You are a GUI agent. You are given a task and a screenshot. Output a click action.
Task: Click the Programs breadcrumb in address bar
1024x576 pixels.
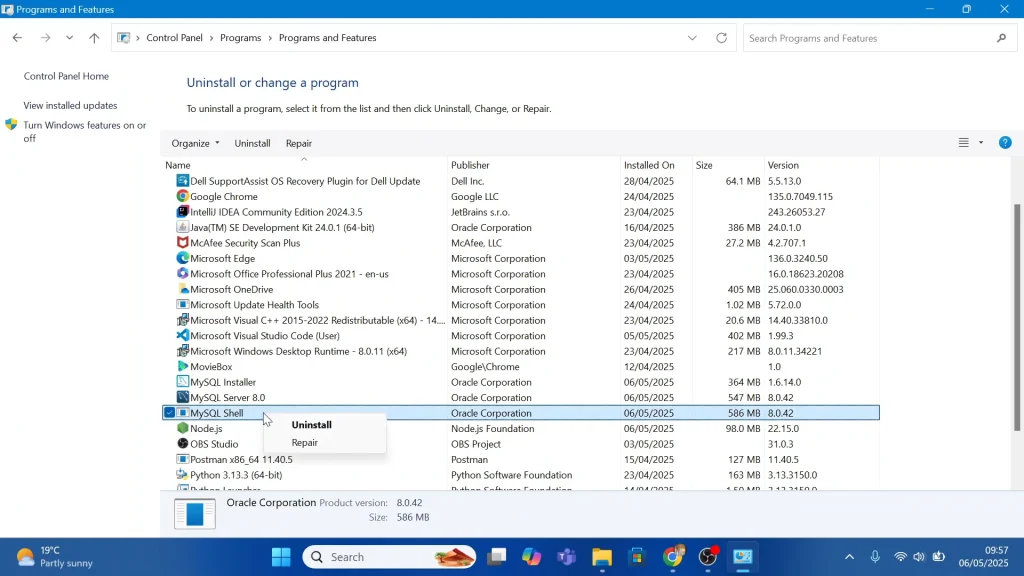coord(240,38)
